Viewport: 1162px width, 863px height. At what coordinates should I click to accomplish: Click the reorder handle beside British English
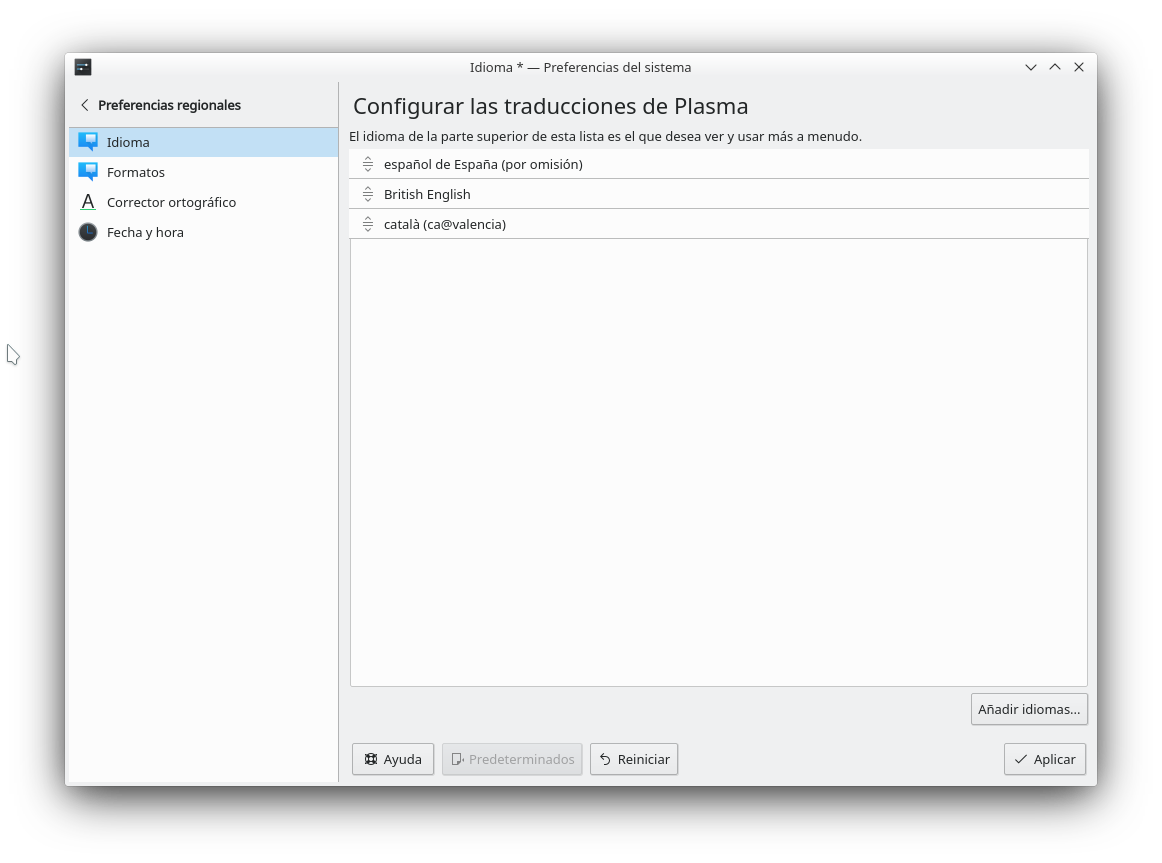tap(368, 194)
